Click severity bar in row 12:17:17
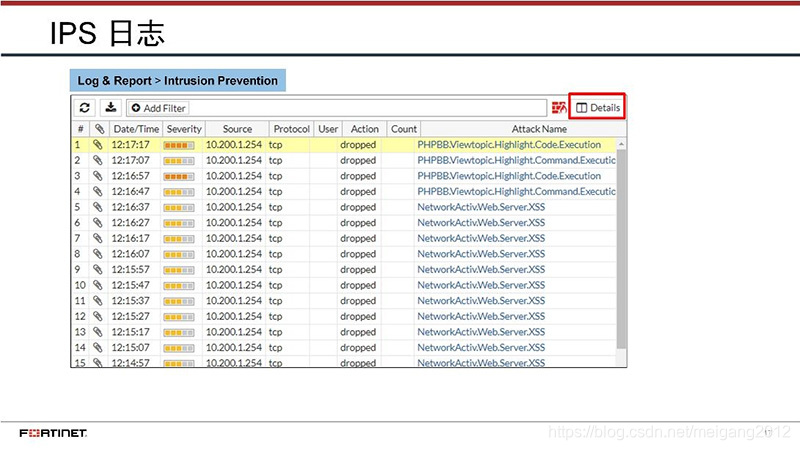This screenshot has height=450, width=800. pos(179,146)
